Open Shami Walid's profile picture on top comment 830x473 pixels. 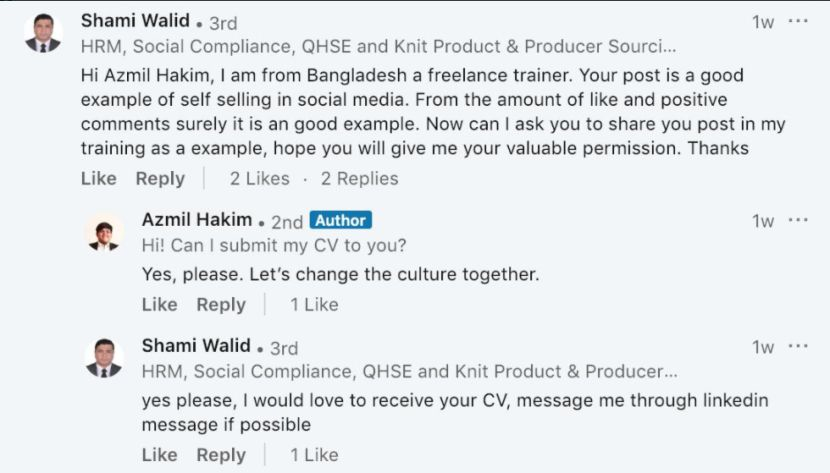[x=43, y=33]
